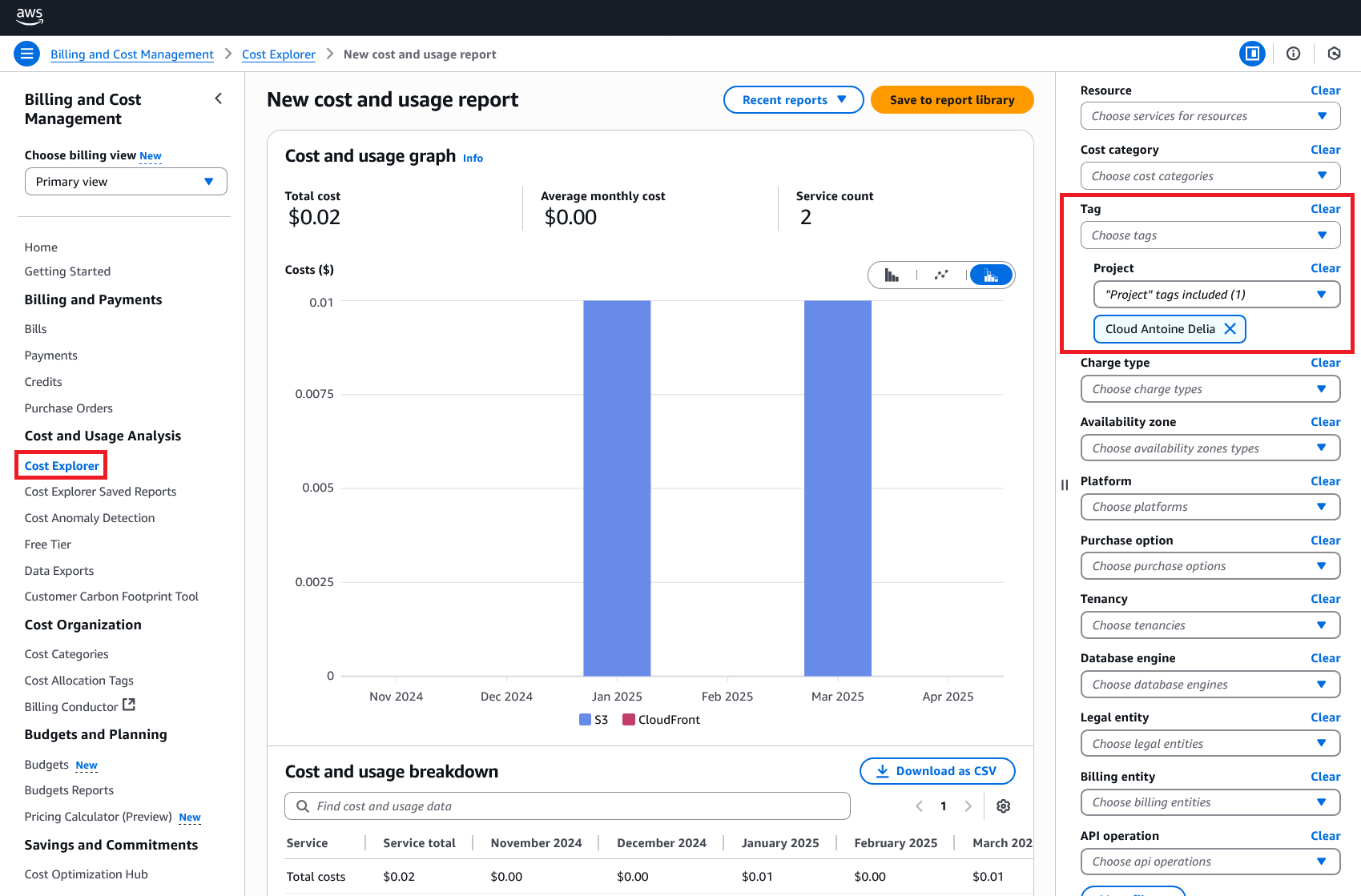The width and height of the screenshot is (1361, 896).
Task: Navigate to Free Tier page
Action: tap(47, 544)
